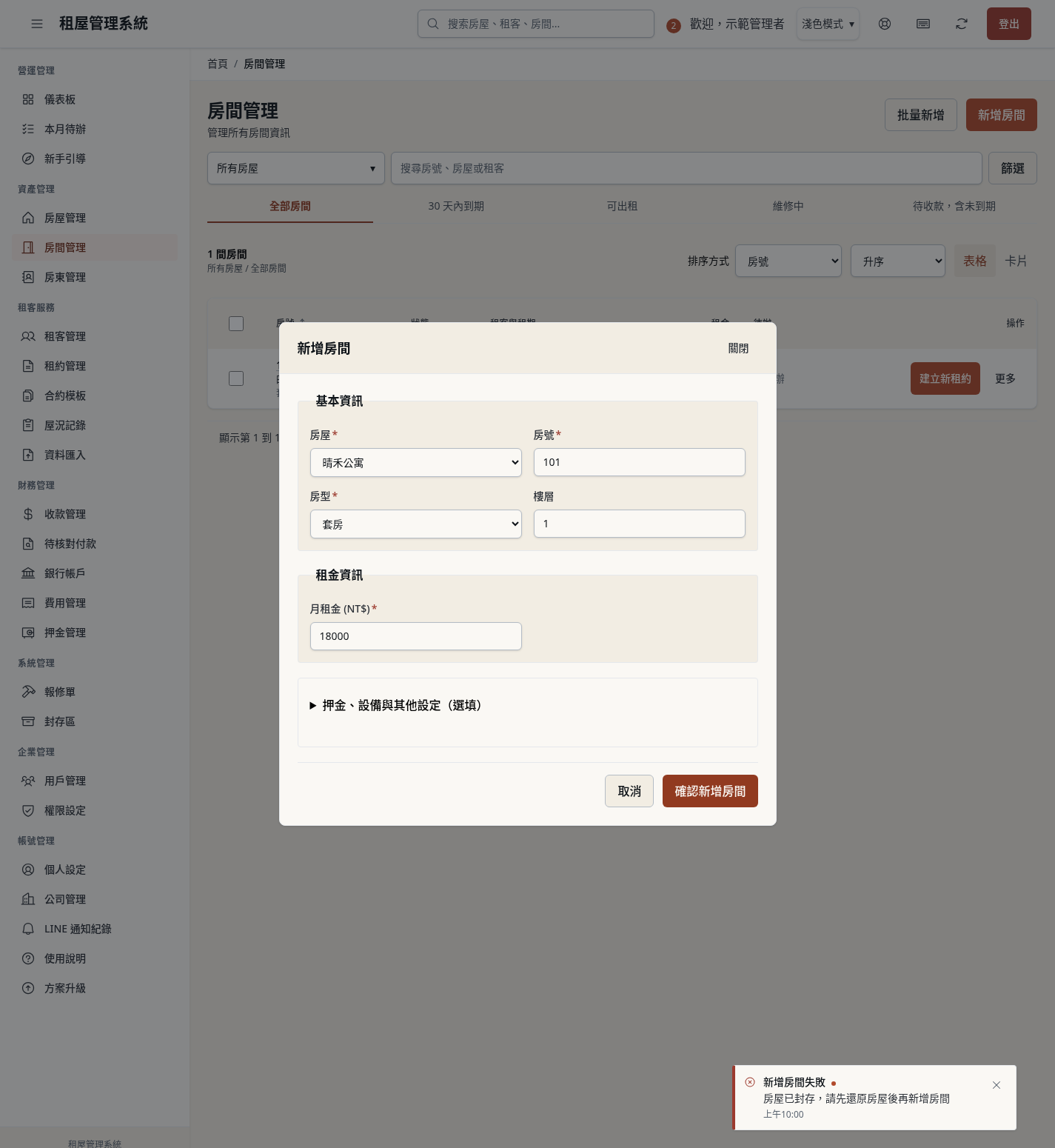Click the 樓層 input field
The width and height of the screenshot is (1055, 1148).
(640, 524)
